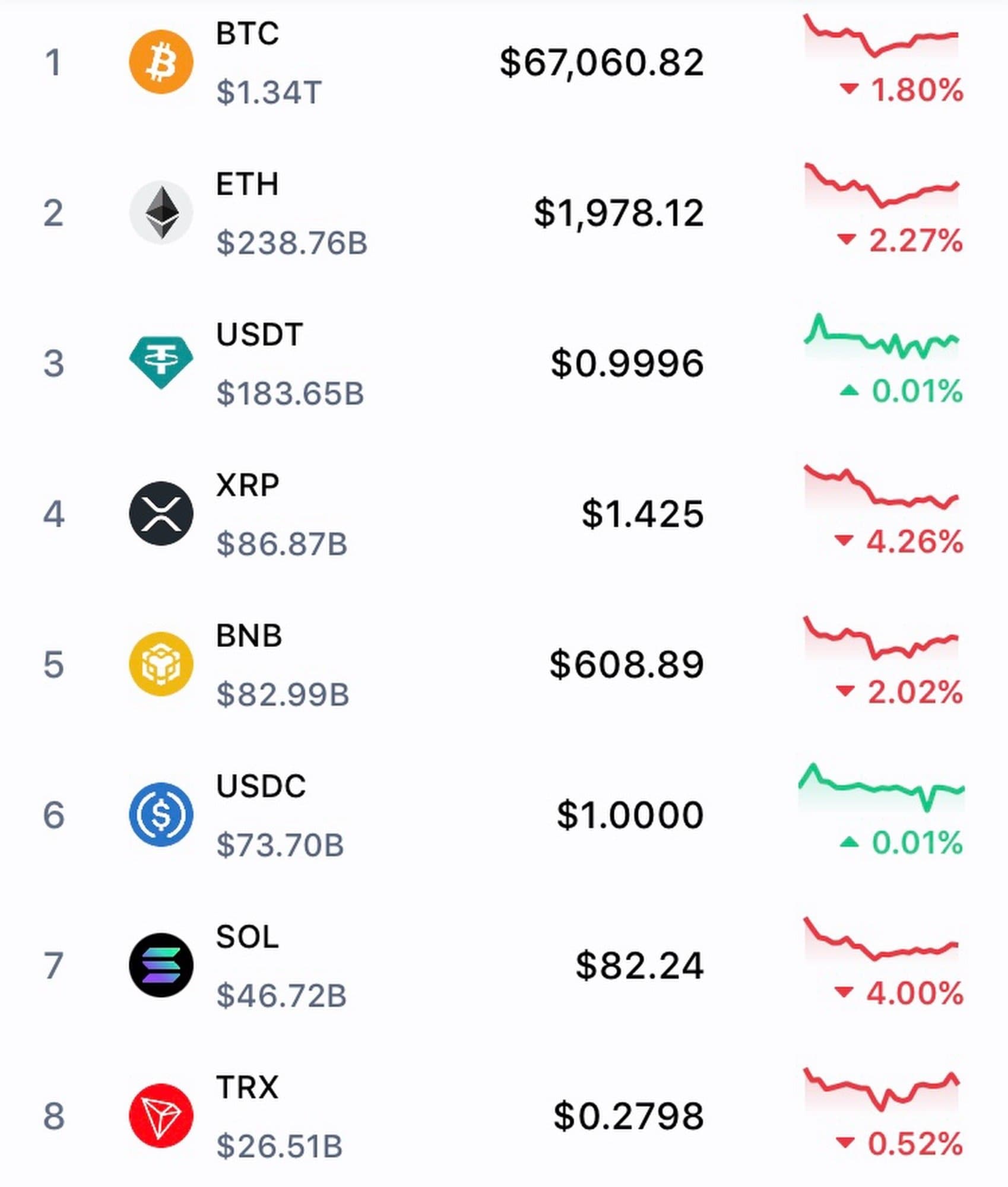
Task: Open the BTC ticker label
Action: (x=247, y=34)
